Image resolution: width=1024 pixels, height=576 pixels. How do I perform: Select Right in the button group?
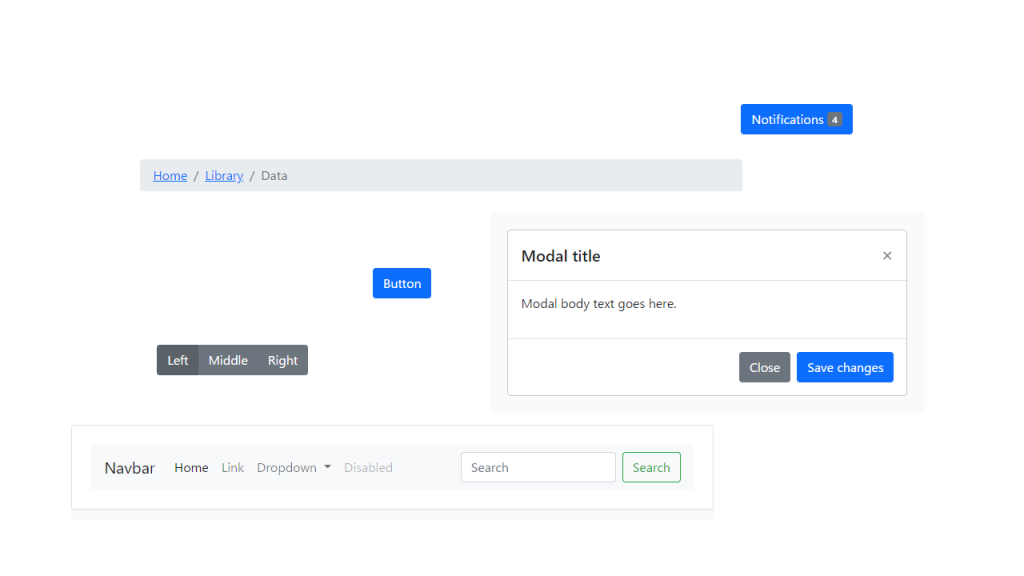(282, 360)
